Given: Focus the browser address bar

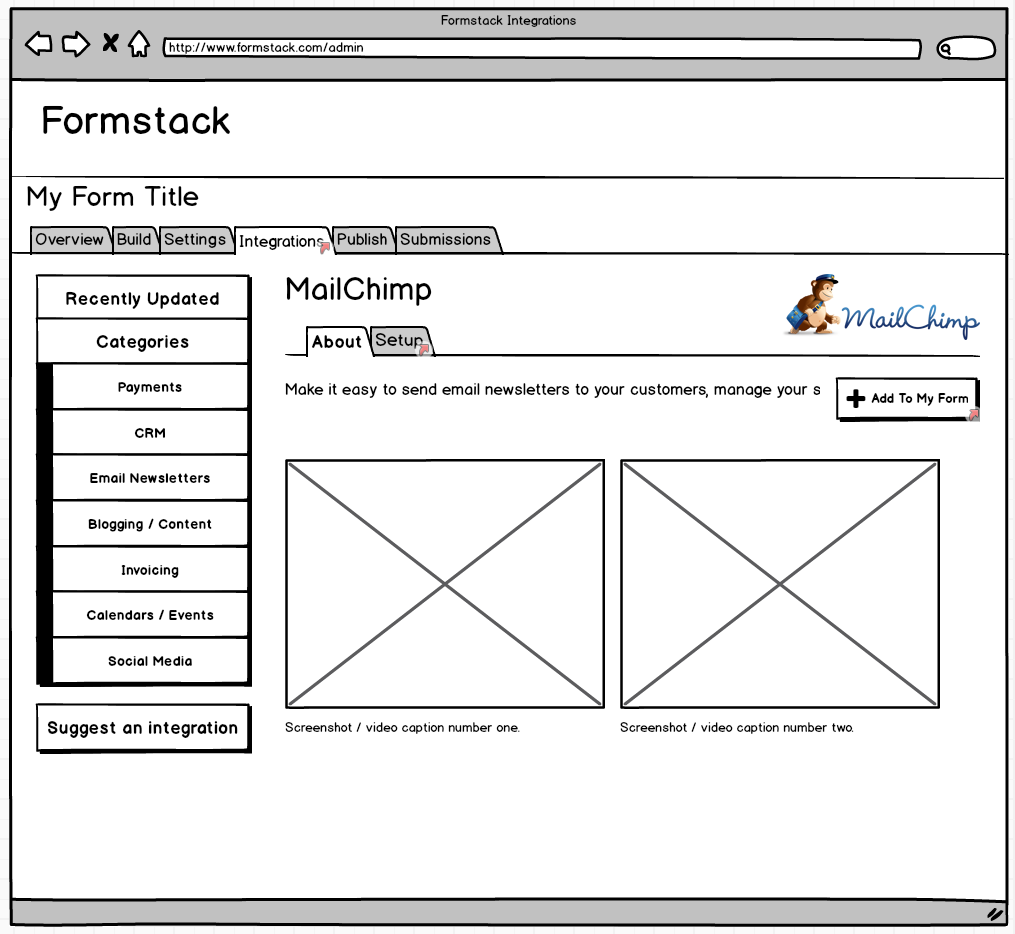Looking at the screenshot, I should point(542,48).
